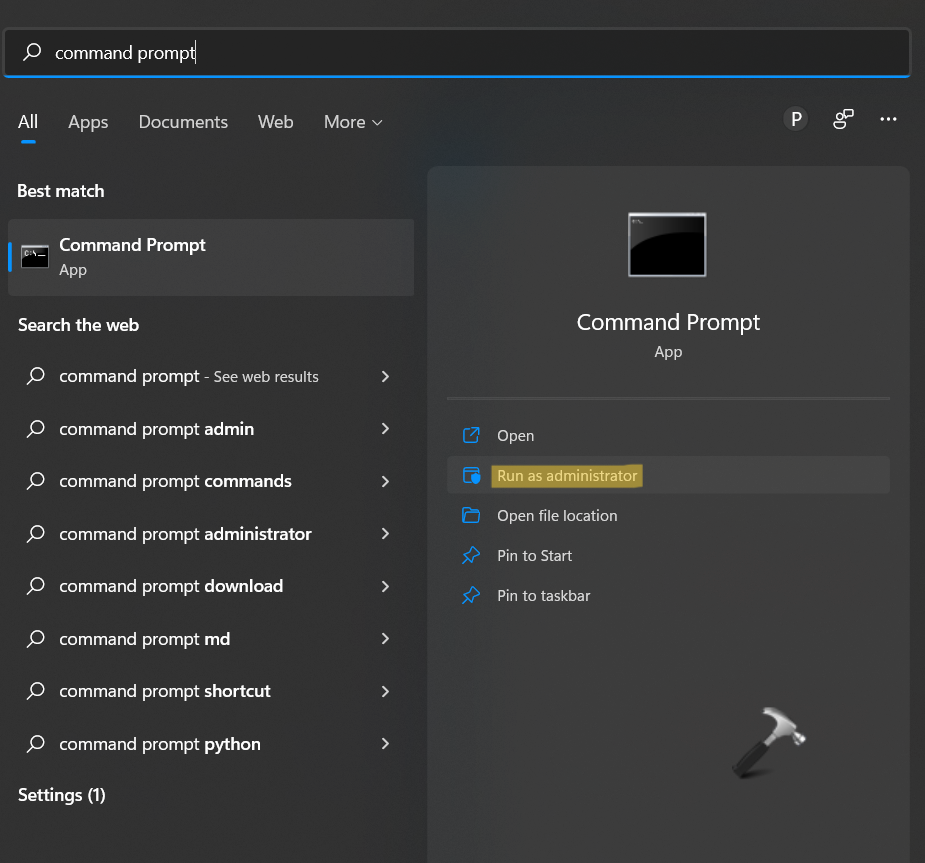
Task: Click the large Command Prompt preview icon
Action: (x=667, y=244)
